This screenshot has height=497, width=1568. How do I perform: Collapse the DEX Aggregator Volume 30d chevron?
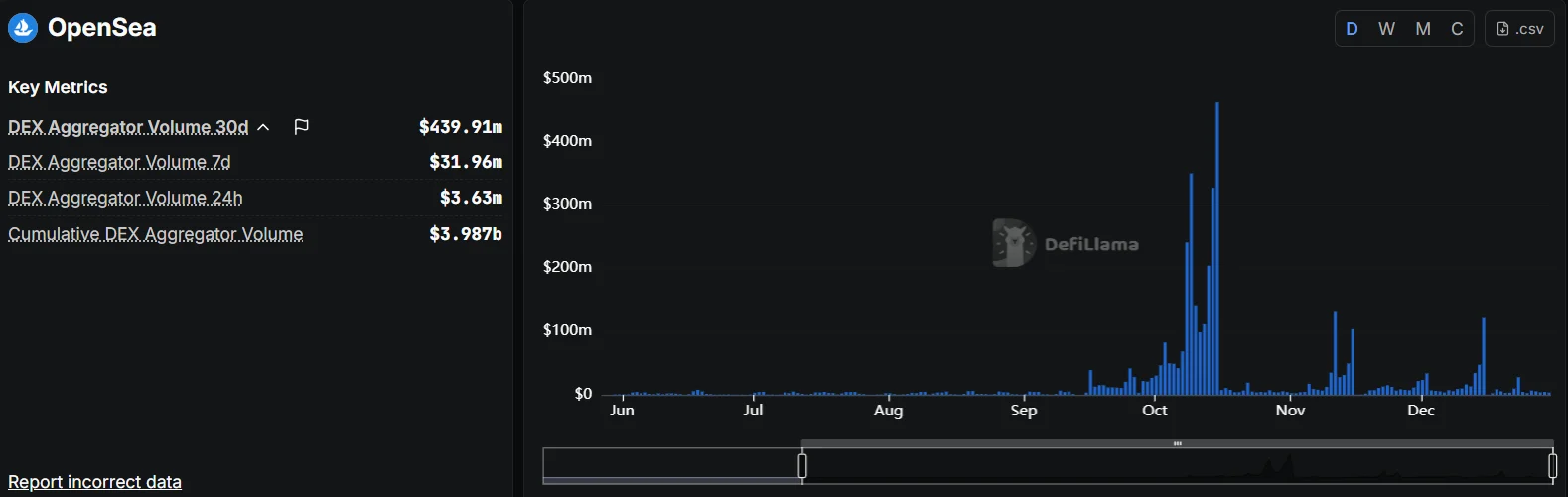[x=263, y=127]
